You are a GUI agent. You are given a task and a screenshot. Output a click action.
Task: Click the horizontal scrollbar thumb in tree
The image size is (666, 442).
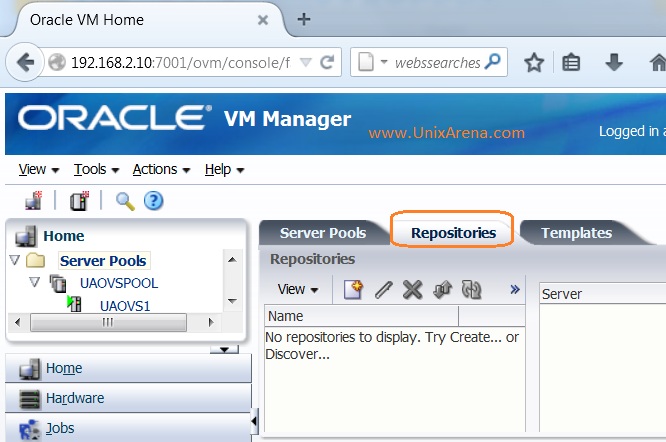coord(108,322)
